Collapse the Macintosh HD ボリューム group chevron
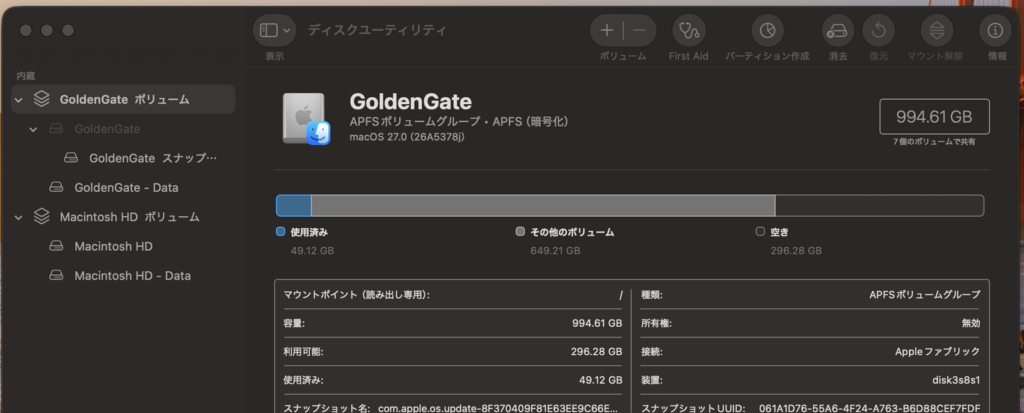Image resolution: width=1024 pixels, height=413 pixels. [18, 217]
